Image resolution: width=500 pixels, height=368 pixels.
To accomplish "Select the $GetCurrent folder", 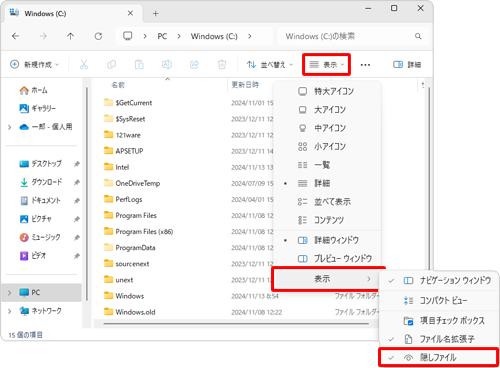I will [x=134, y=103].
